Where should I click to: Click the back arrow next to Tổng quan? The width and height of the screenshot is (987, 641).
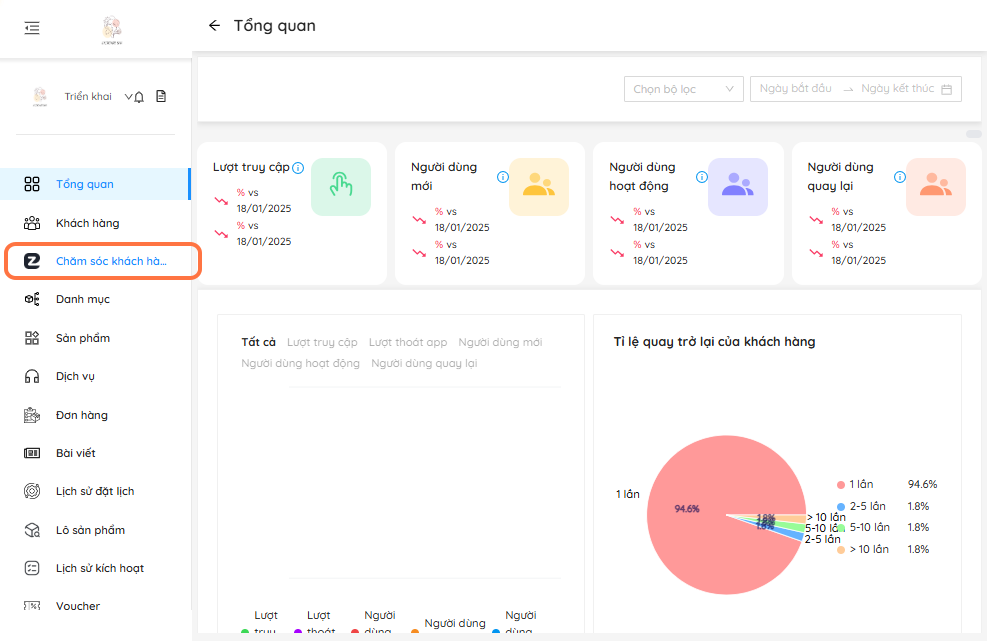coord(214,26)
